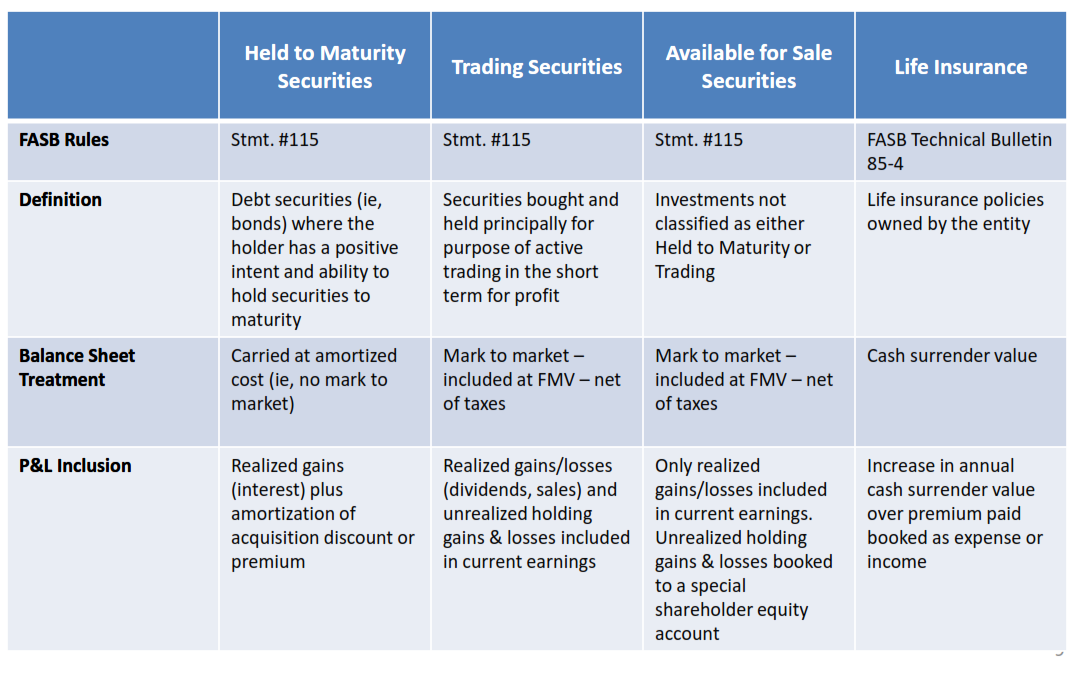The image size is (1071, 679).
Task: Click the Available for Sale Securities header
Action: 749,66
